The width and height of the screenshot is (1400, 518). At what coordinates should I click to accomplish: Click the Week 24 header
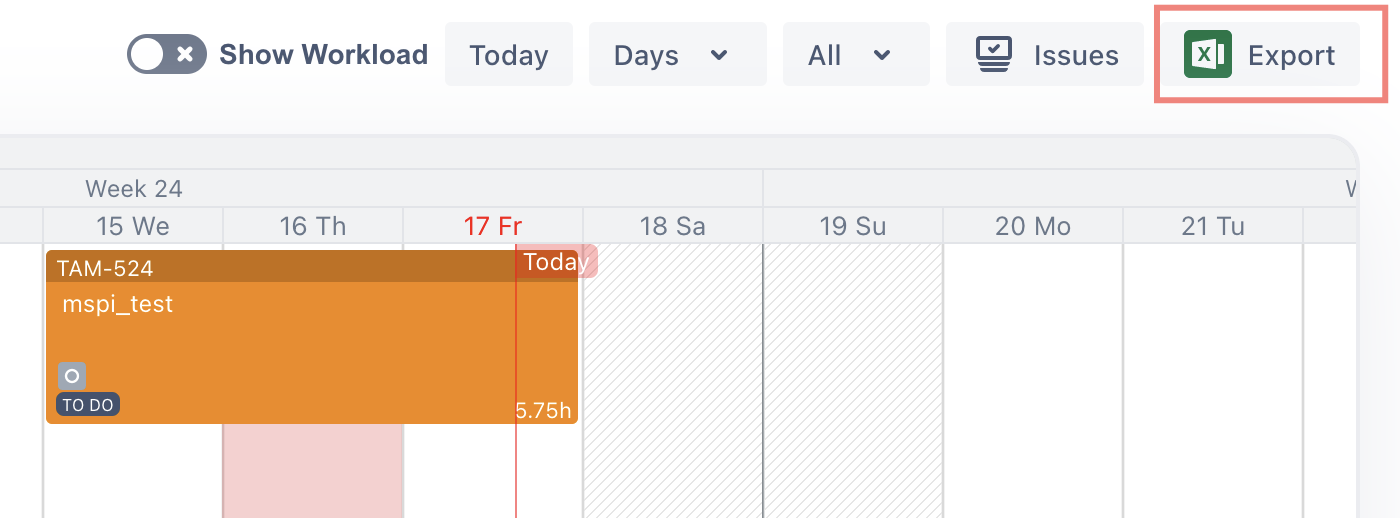(x=134, y=188)
